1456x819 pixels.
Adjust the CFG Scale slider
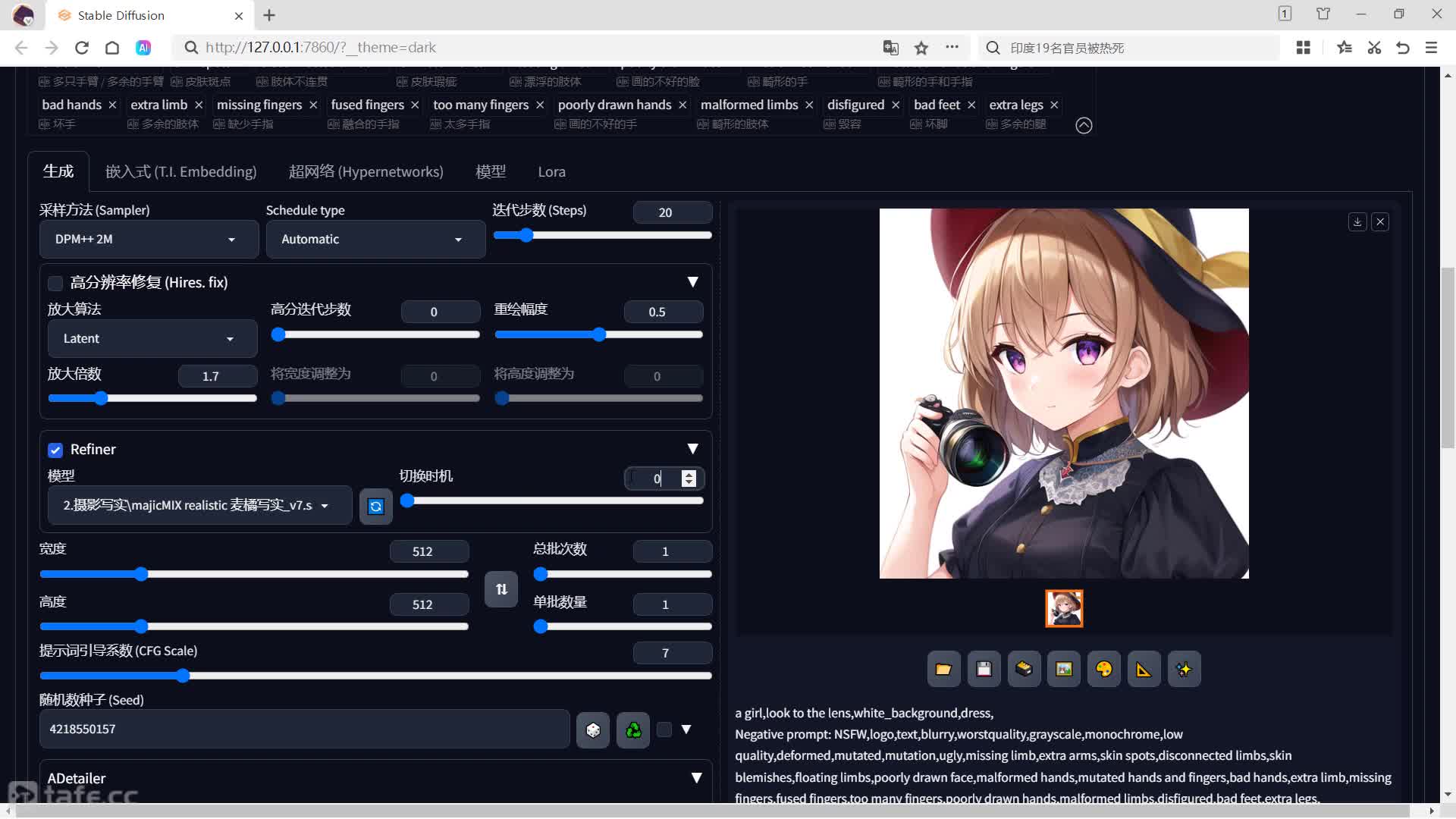[375, 676]
